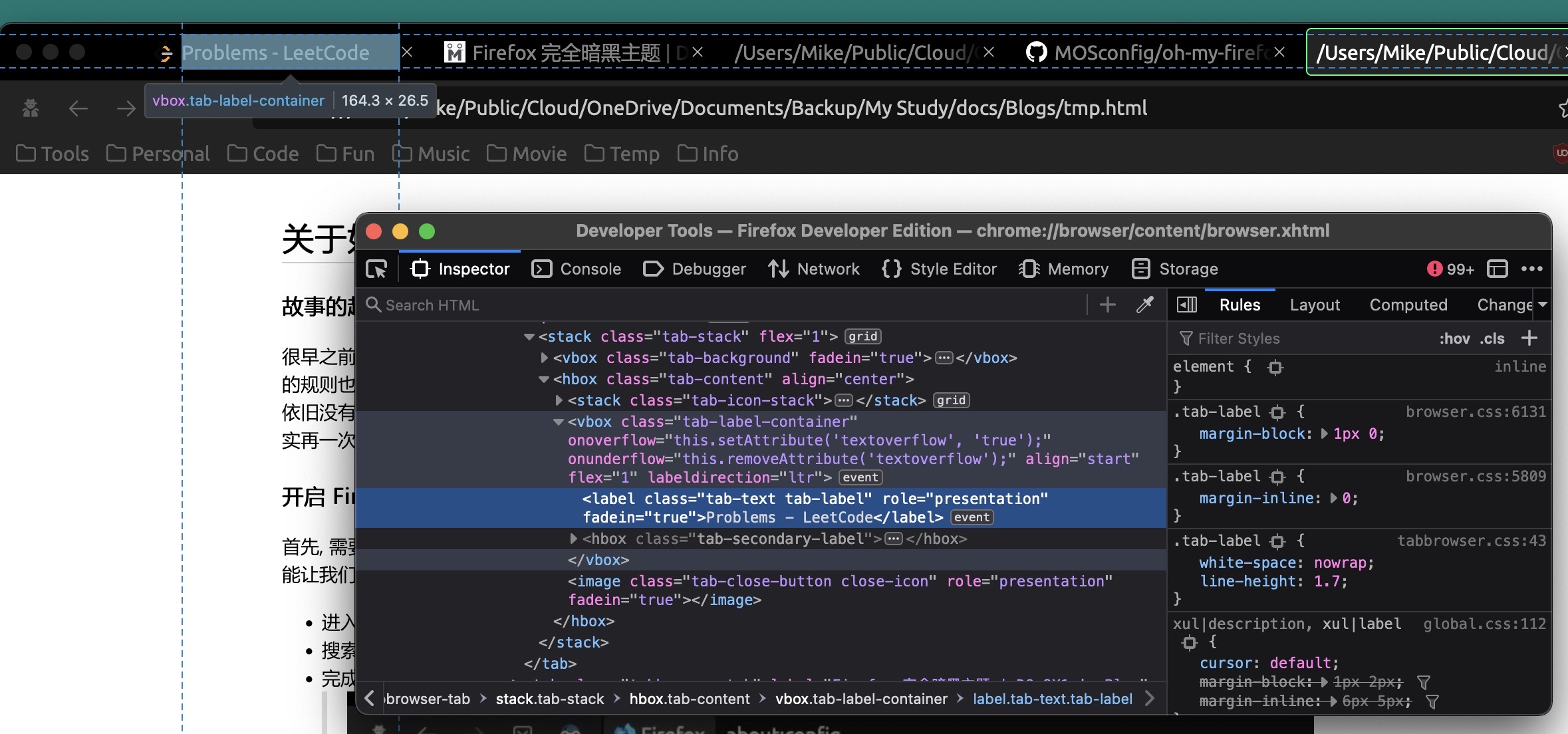1568x734 pixels.
Task: Open the Computed sidebar tab
Action: pyautogui.click(x=1408, y=305)
